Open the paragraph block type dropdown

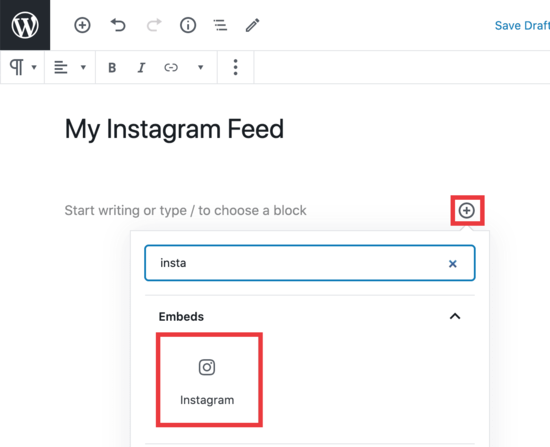pyautogui.click(x=23, y=67)
